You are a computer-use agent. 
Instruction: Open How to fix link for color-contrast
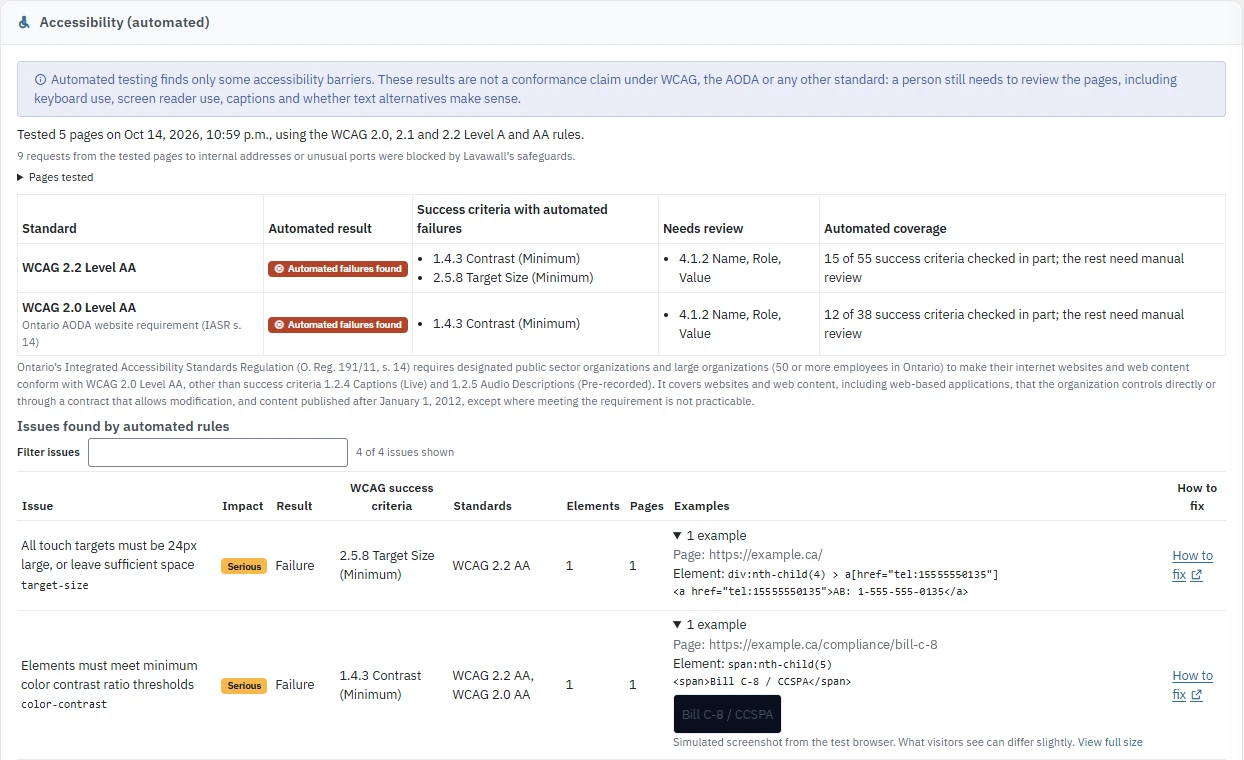[x=1192, y=685]
